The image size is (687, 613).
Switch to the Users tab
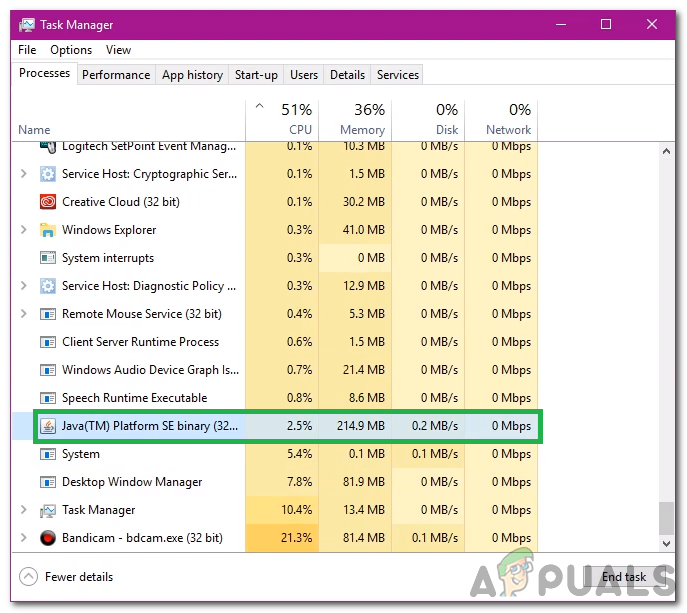(x=304, y=75)
